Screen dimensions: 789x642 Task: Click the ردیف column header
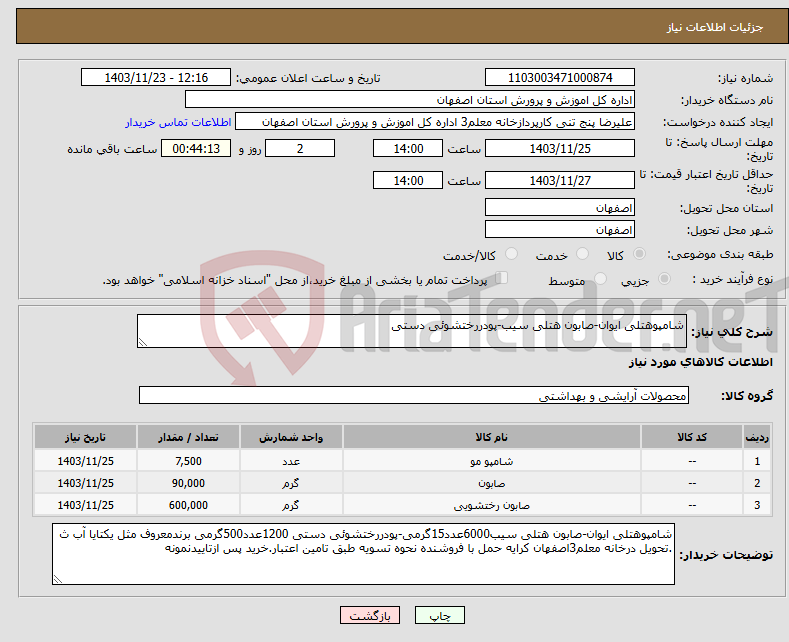click(x=757, y=437)
